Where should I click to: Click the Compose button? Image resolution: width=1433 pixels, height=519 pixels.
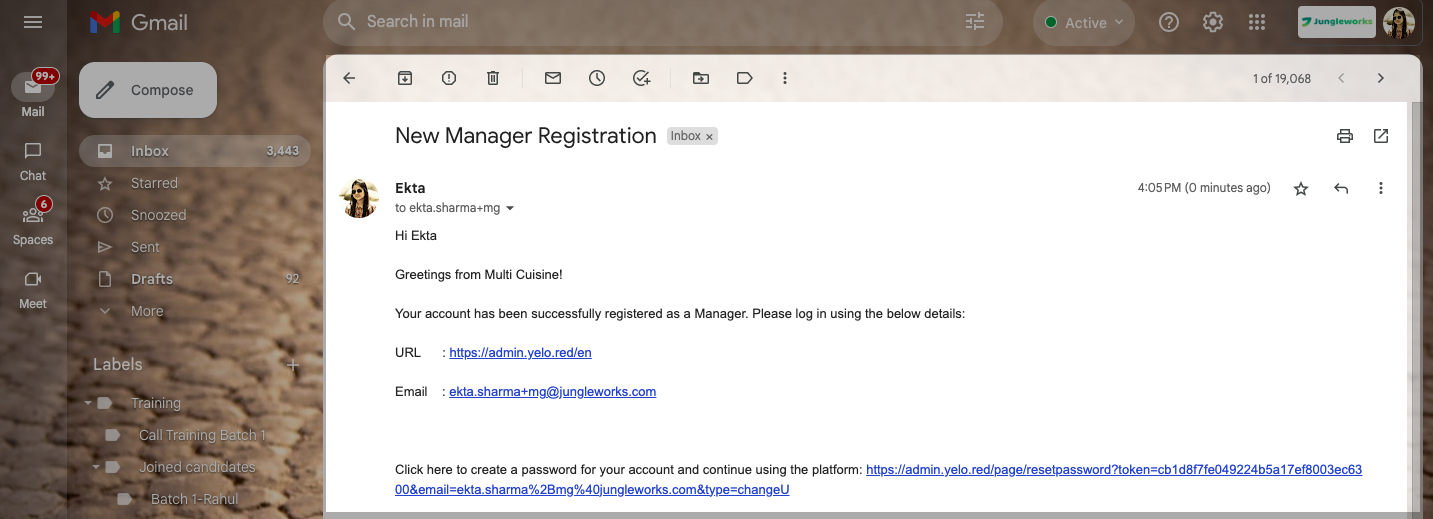point(148,90)
